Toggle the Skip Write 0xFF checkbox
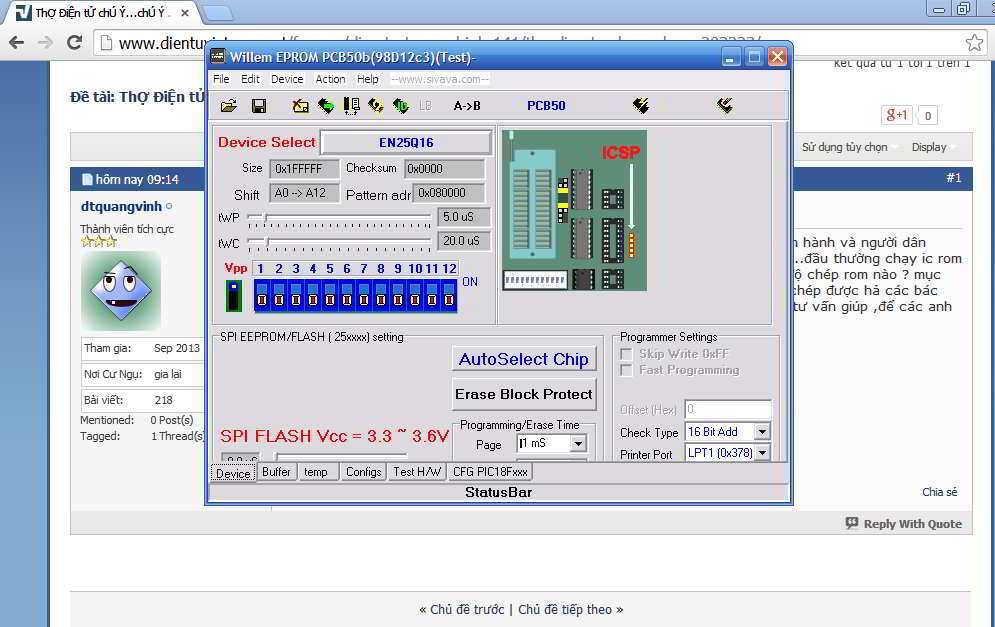 (626, 354)
